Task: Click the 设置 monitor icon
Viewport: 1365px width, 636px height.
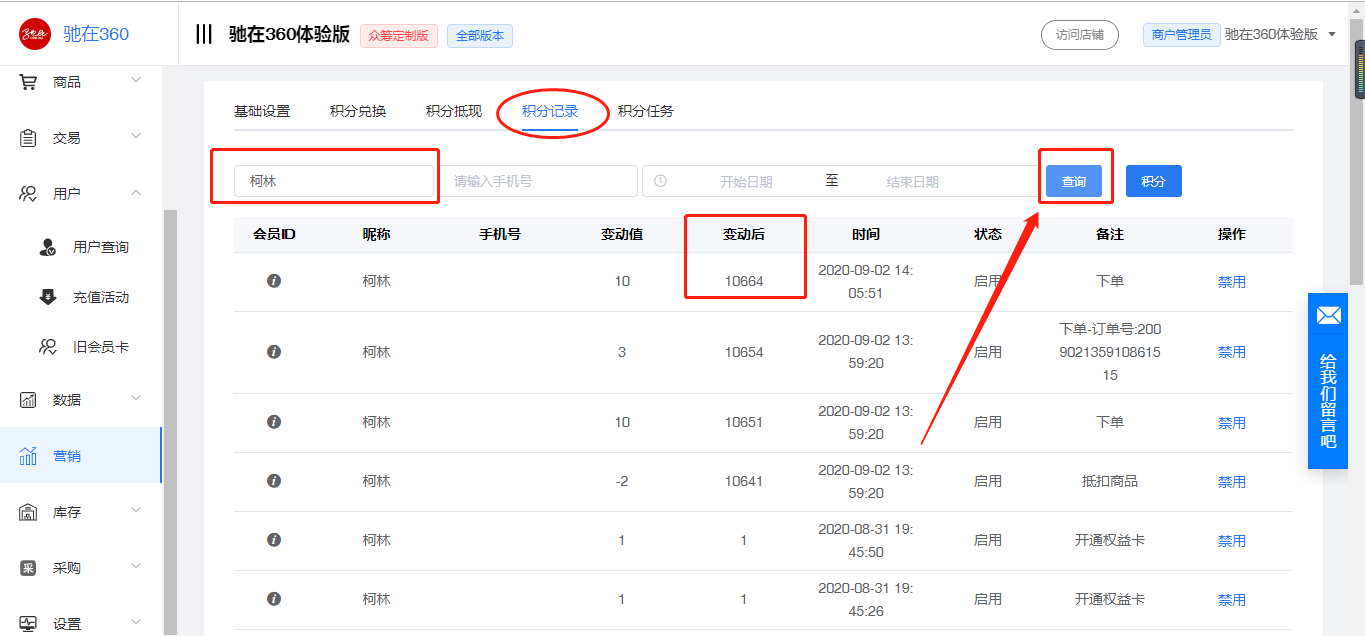Action: point(29,624)
